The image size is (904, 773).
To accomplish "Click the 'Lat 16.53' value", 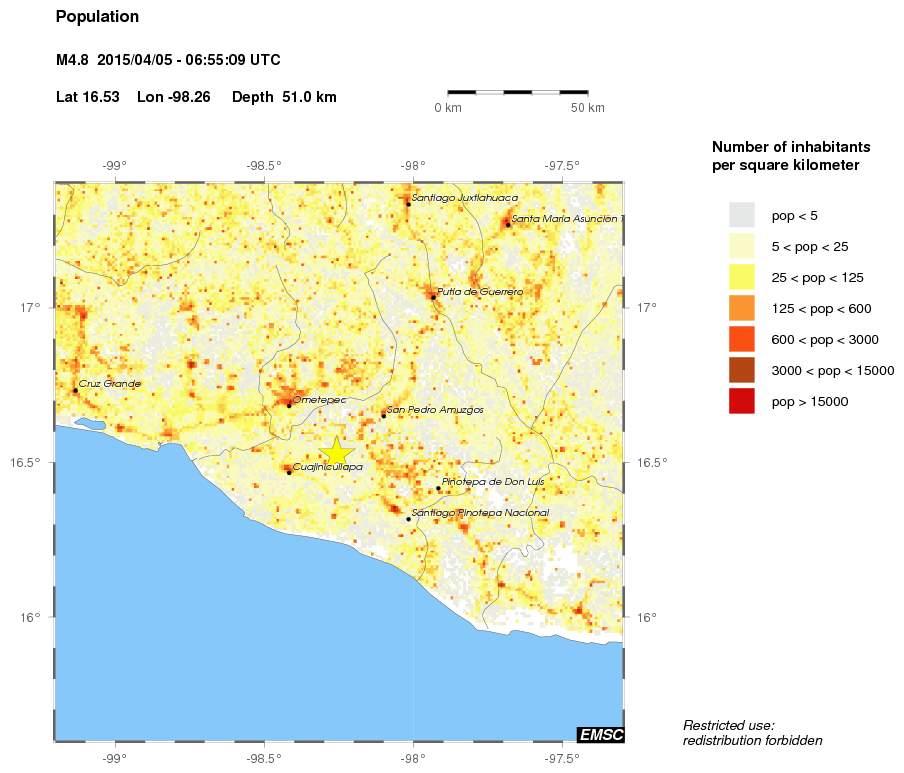I will click(x=88, y=97).
